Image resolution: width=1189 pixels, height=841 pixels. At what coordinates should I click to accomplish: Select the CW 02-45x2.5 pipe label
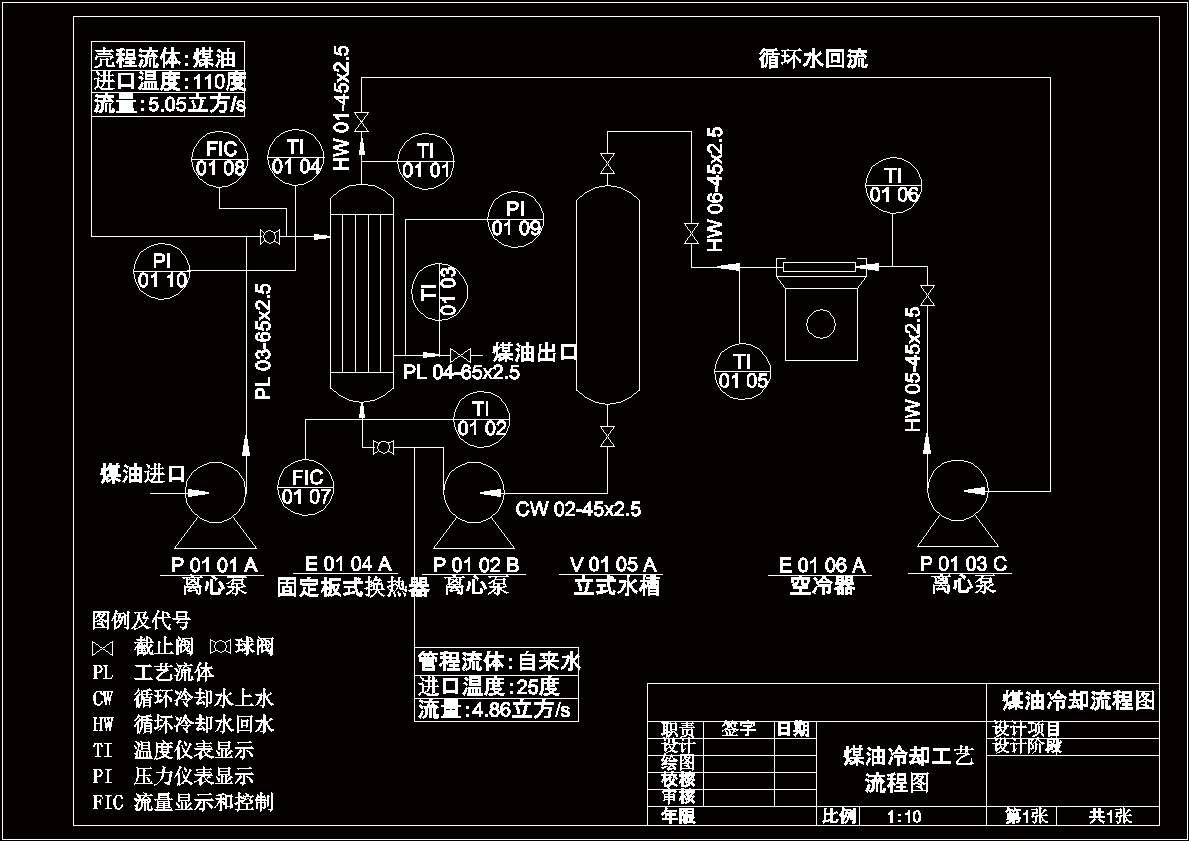[x=578, y=509]
